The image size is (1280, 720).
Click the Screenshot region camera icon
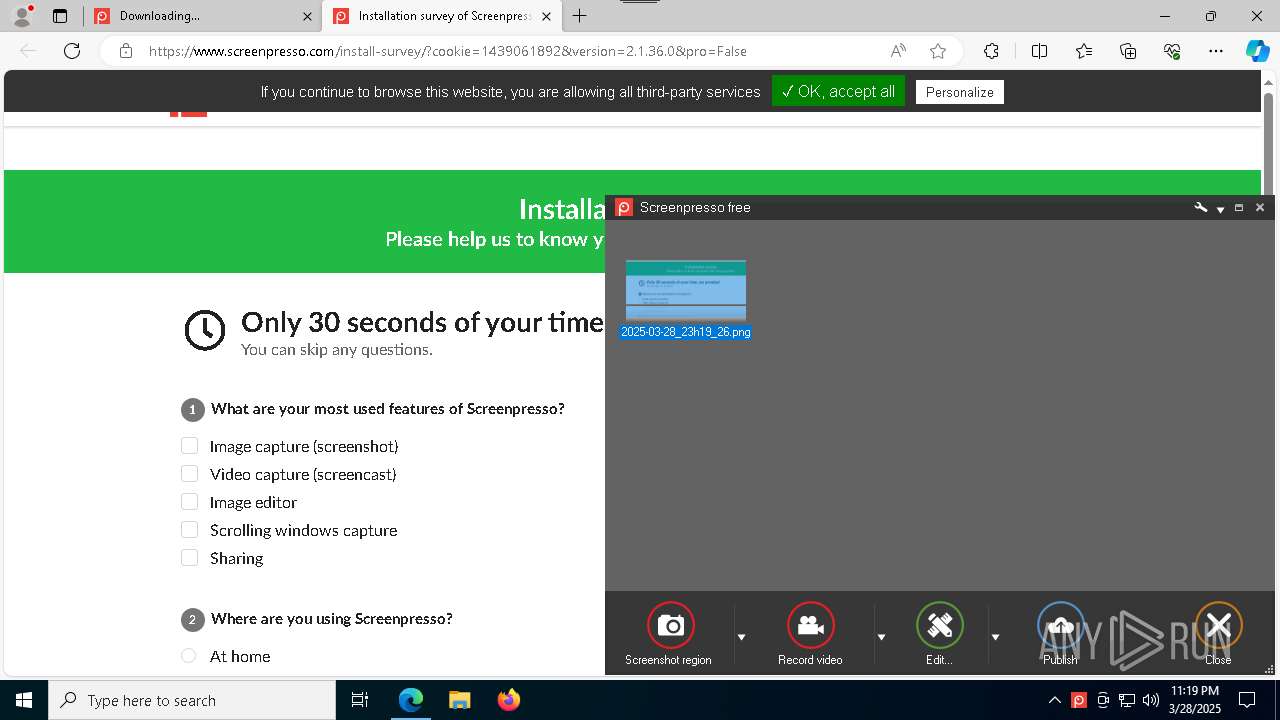coord(670,625)
